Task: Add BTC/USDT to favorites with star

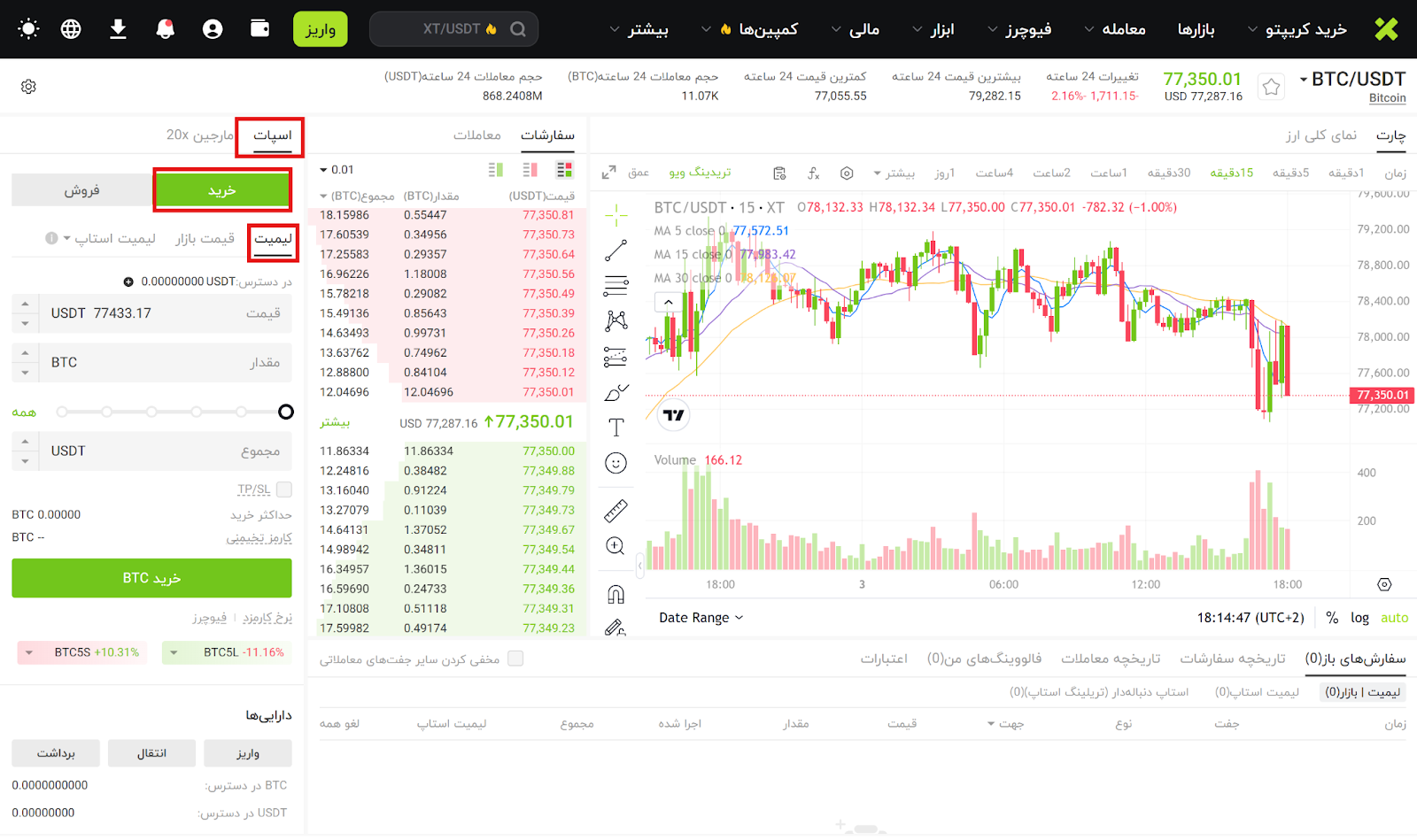Action: (1271, 87)
